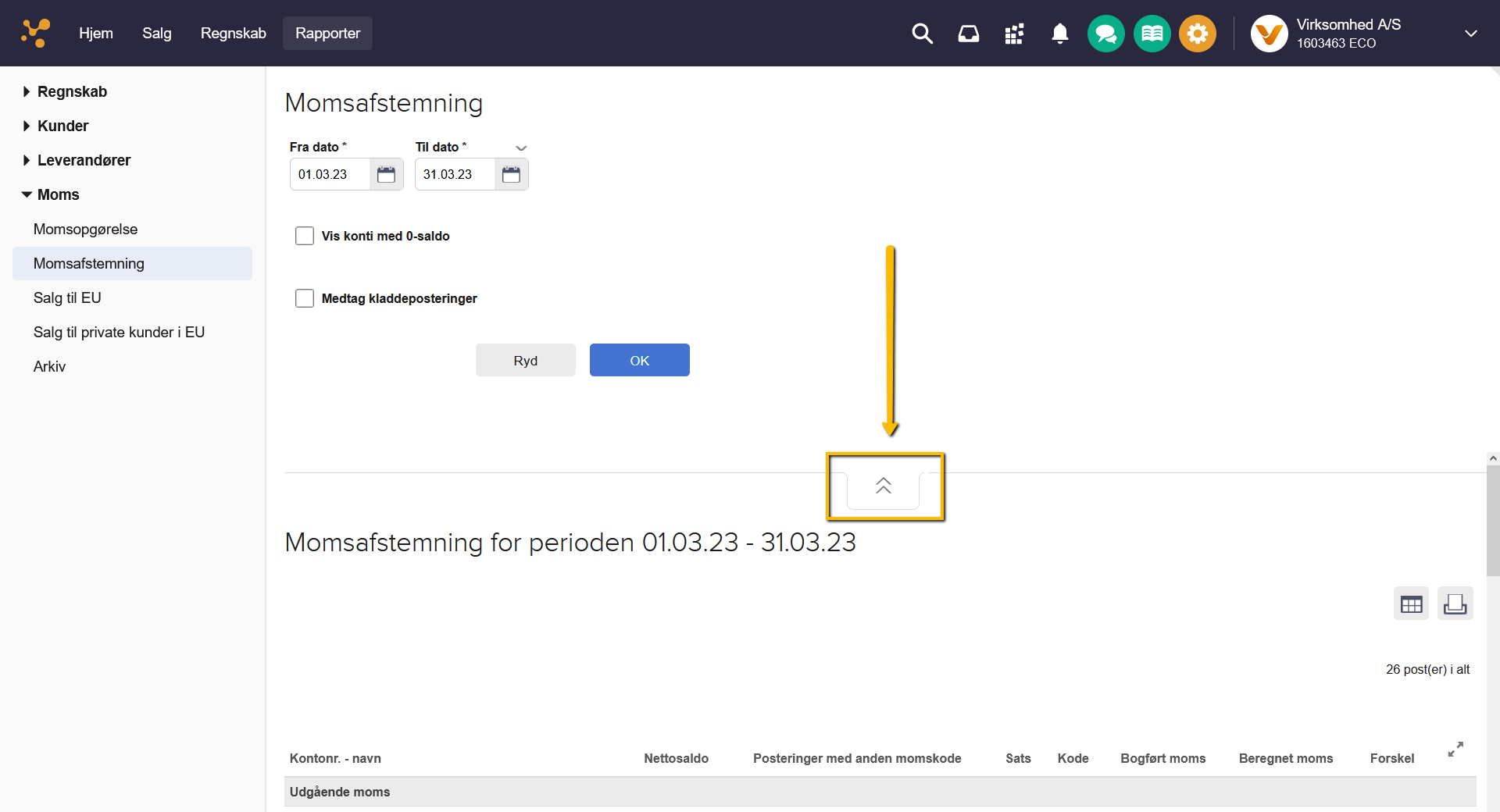Select Momsopgørelse in the sidebar

(85, 229)
